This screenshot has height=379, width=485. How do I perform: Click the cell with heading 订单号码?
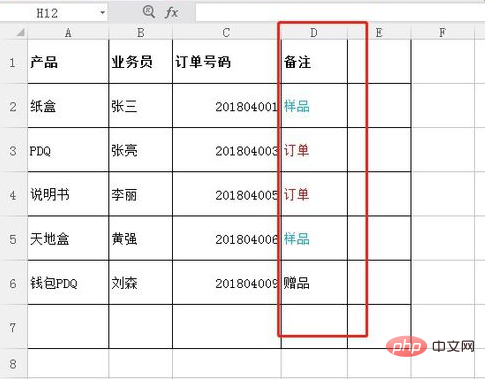coord(227,62)
